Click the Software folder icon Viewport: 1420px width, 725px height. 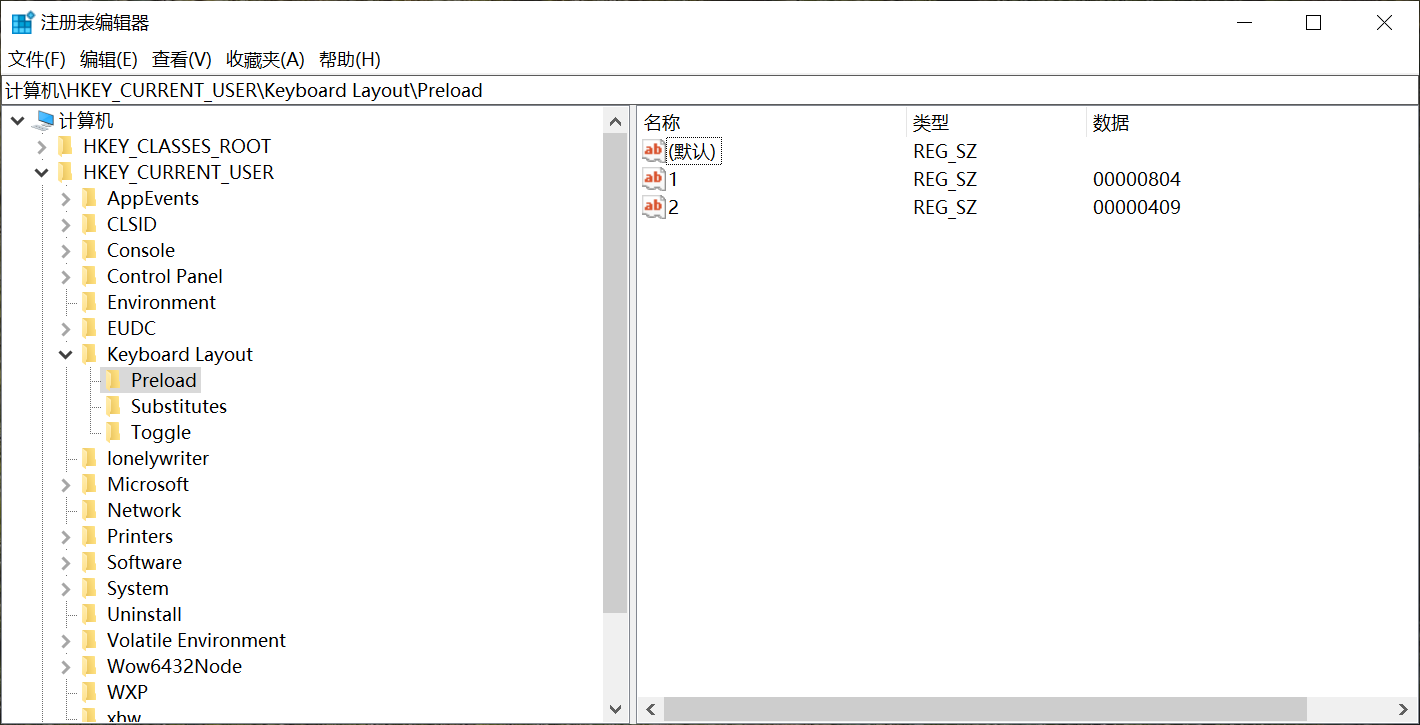(x=90, y=563)
